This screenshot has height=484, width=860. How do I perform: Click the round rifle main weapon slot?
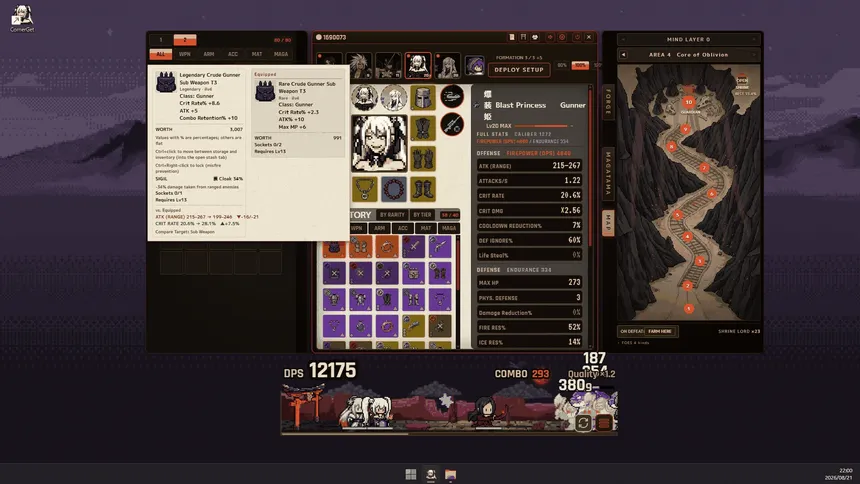coord(452,125)
